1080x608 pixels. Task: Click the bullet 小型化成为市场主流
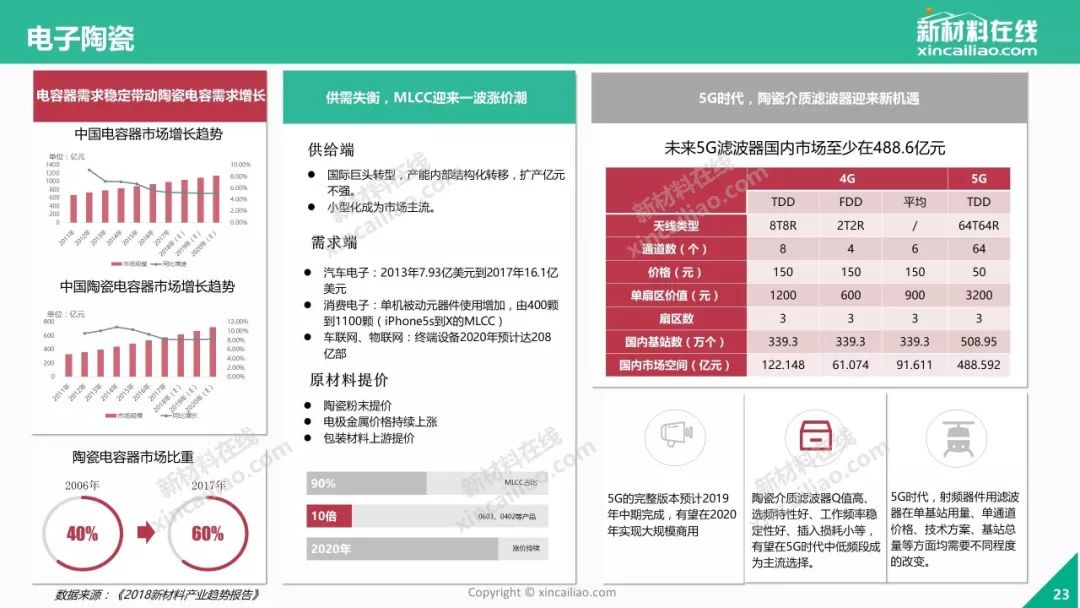[x=381, y=207]
